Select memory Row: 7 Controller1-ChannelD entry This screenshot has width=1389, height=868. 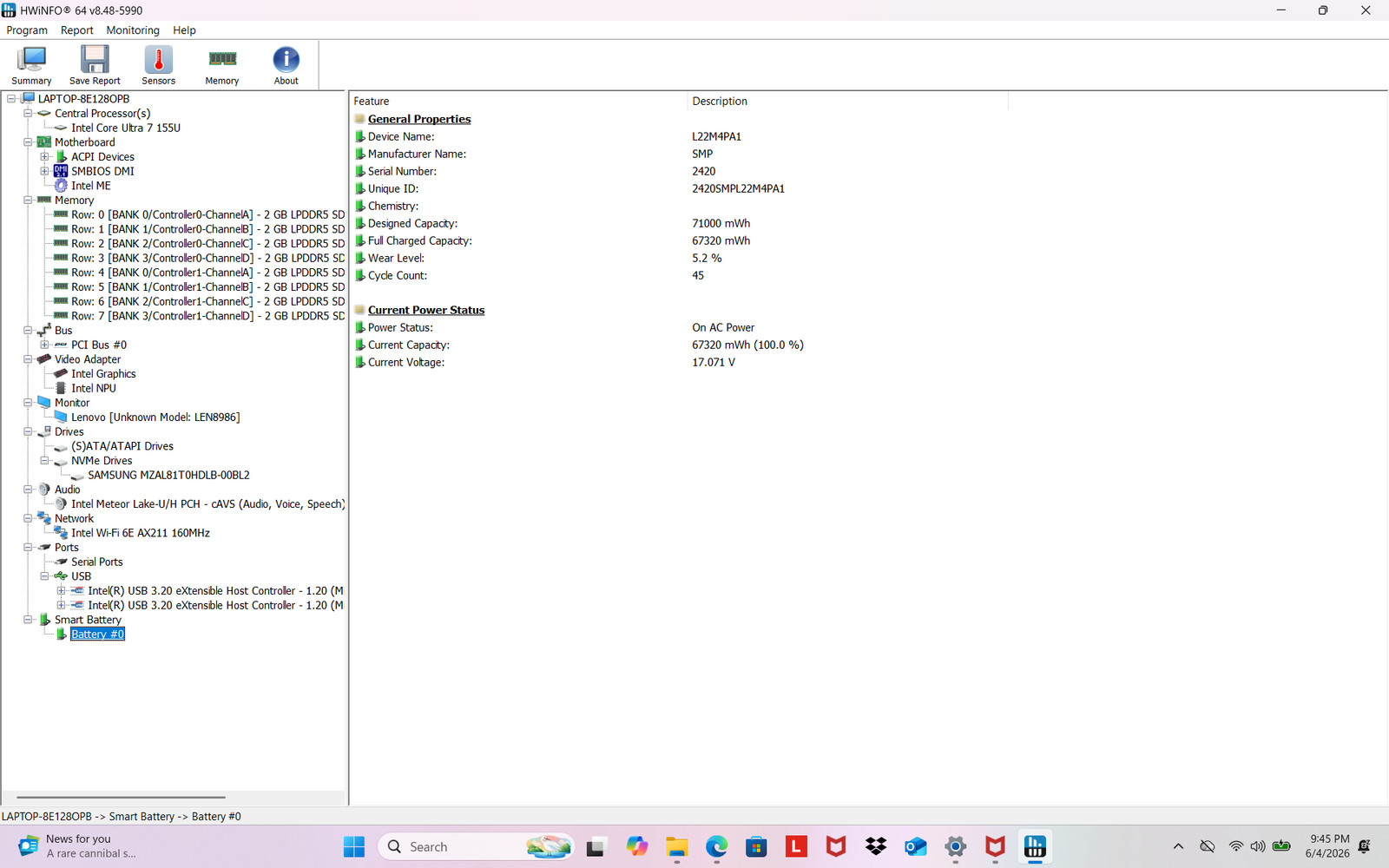click(x=207, y=316)
